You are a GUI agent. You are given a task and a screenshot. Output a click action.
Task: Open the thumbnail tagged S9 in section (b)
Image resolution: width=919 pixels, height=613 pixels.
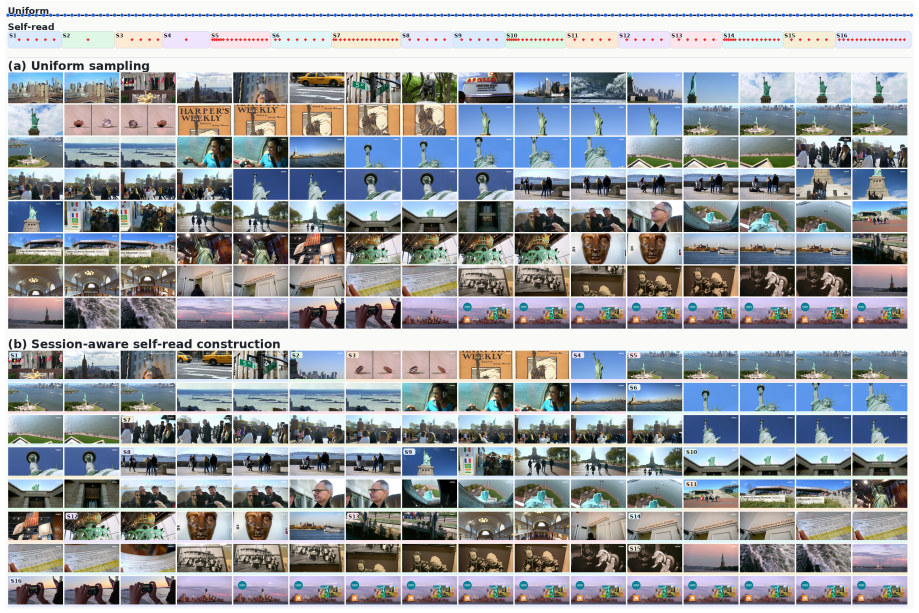[x=430, y=461]
